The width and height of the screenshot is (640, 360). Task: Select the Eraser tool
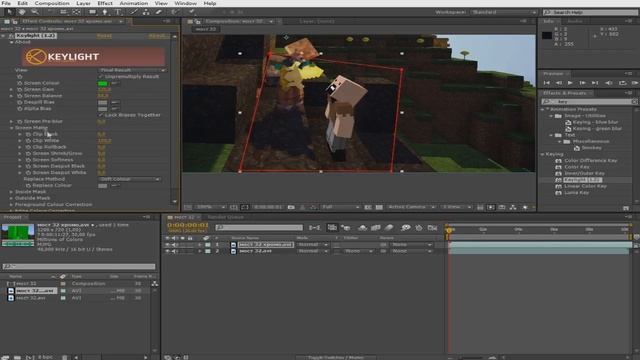pyautogui.click(x=159, y=12)
